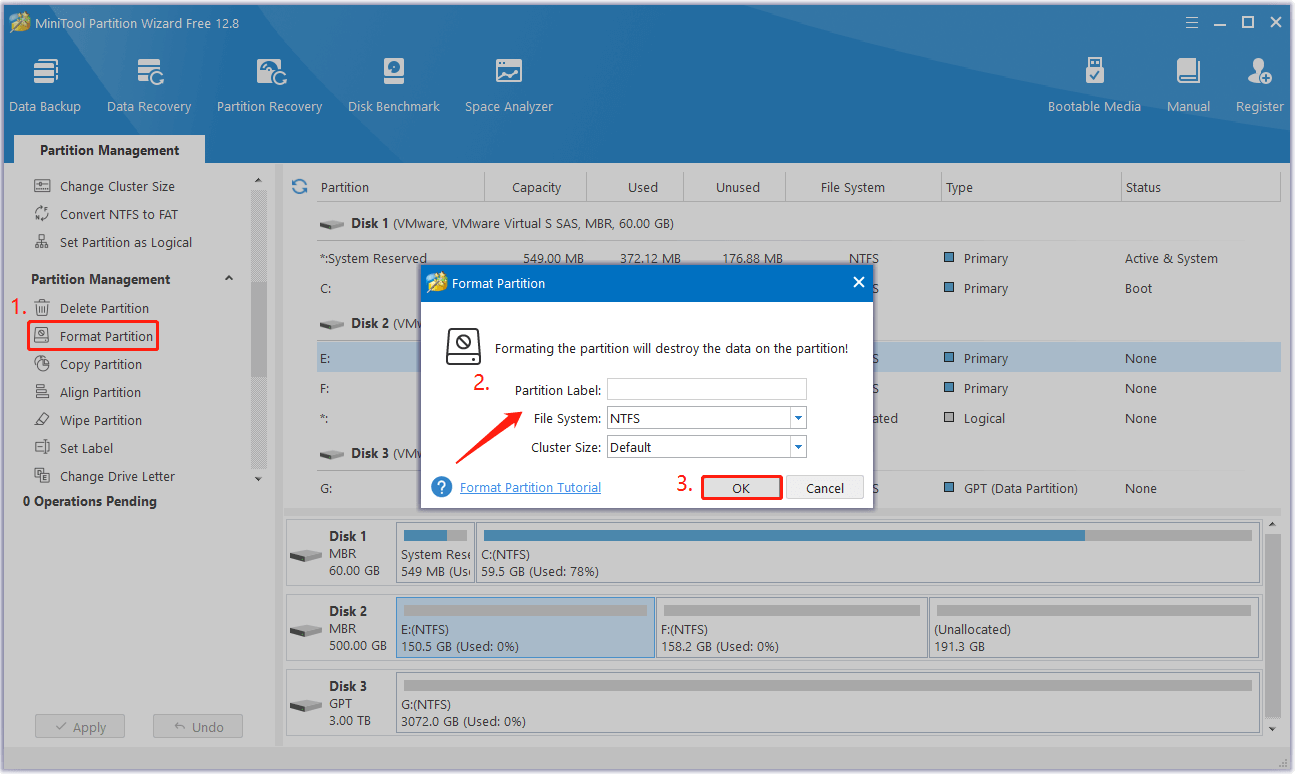The width and height of the screenshot is (1296, 776).
Task: Select System Reserved partition row
Action: tap(798, 258)
